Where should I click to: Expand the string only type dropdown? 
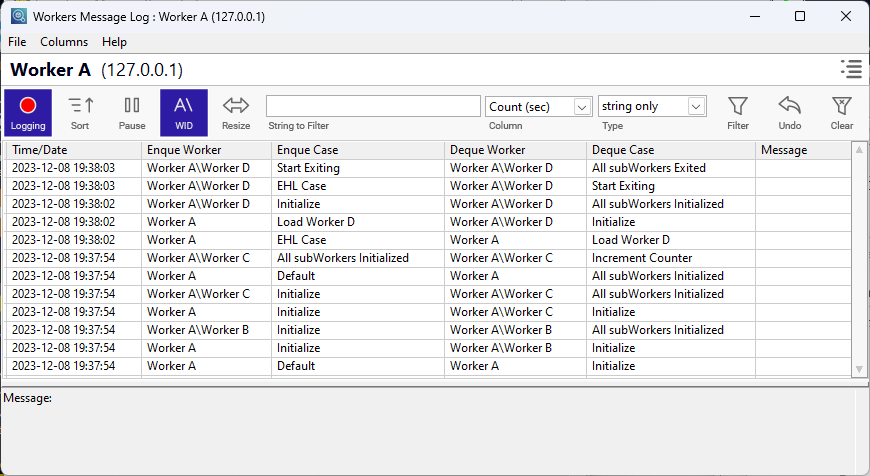(x=697, y=106)
